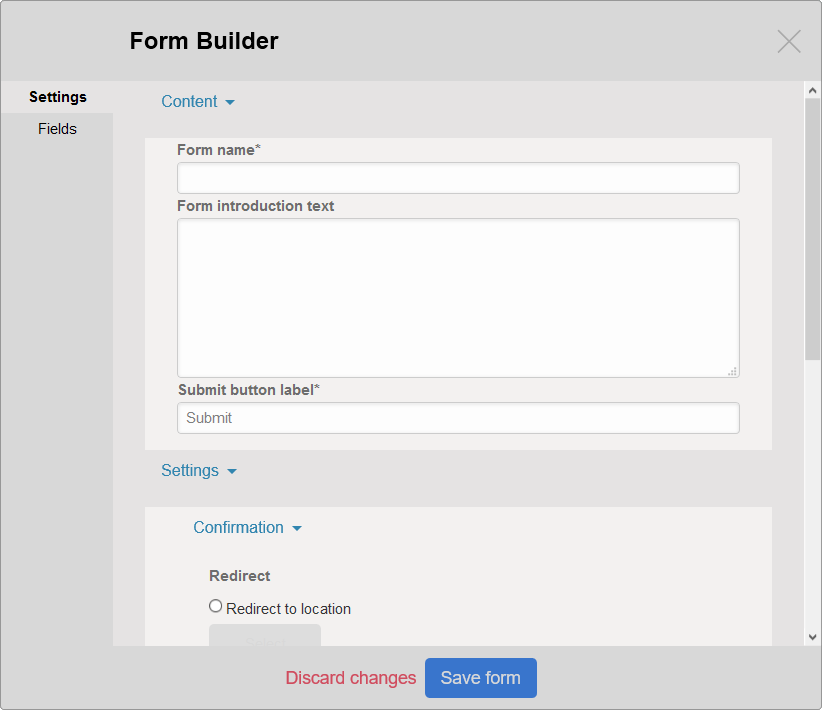
Task: Click the Discard changes link
Action: 350,678
